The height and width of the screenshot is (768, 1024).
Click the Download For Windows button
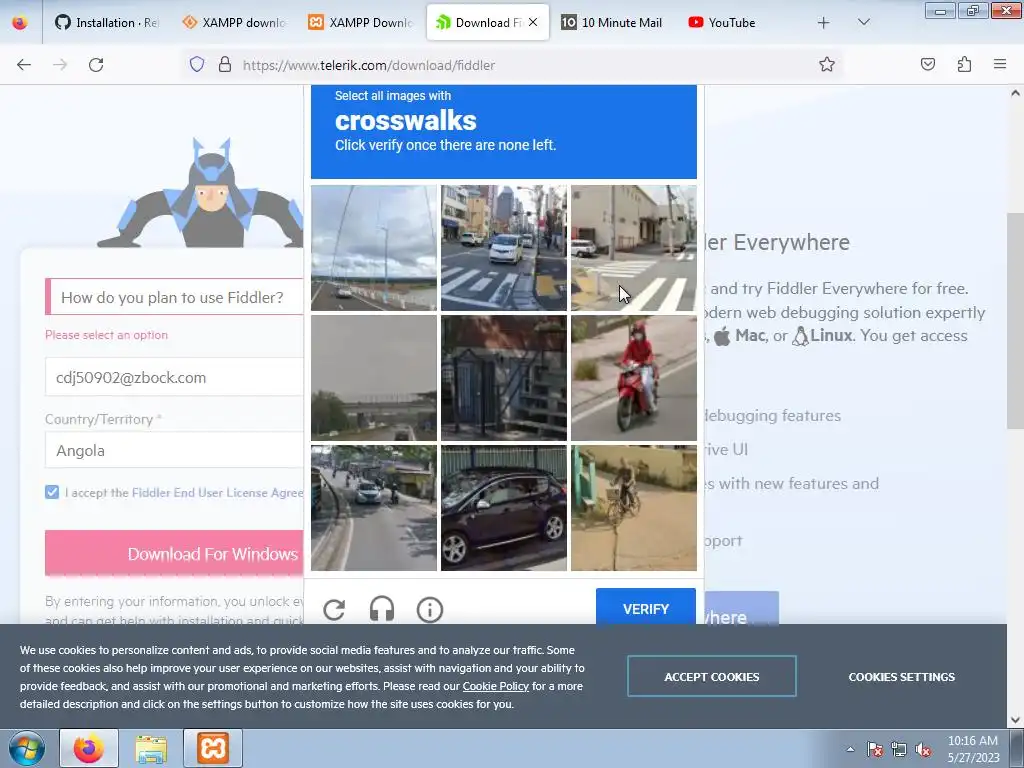pyautogui.click(x=174, y=554)
